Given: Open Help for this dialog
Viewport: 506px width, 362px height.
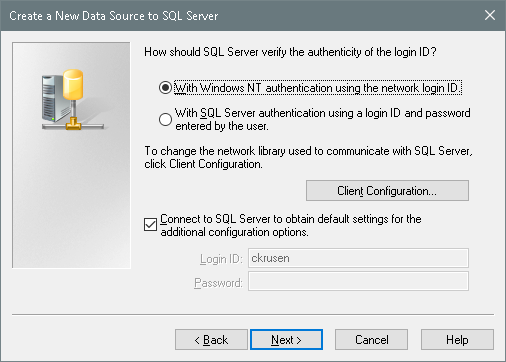Looking at the screenshot, I should (x=457, y=340).
